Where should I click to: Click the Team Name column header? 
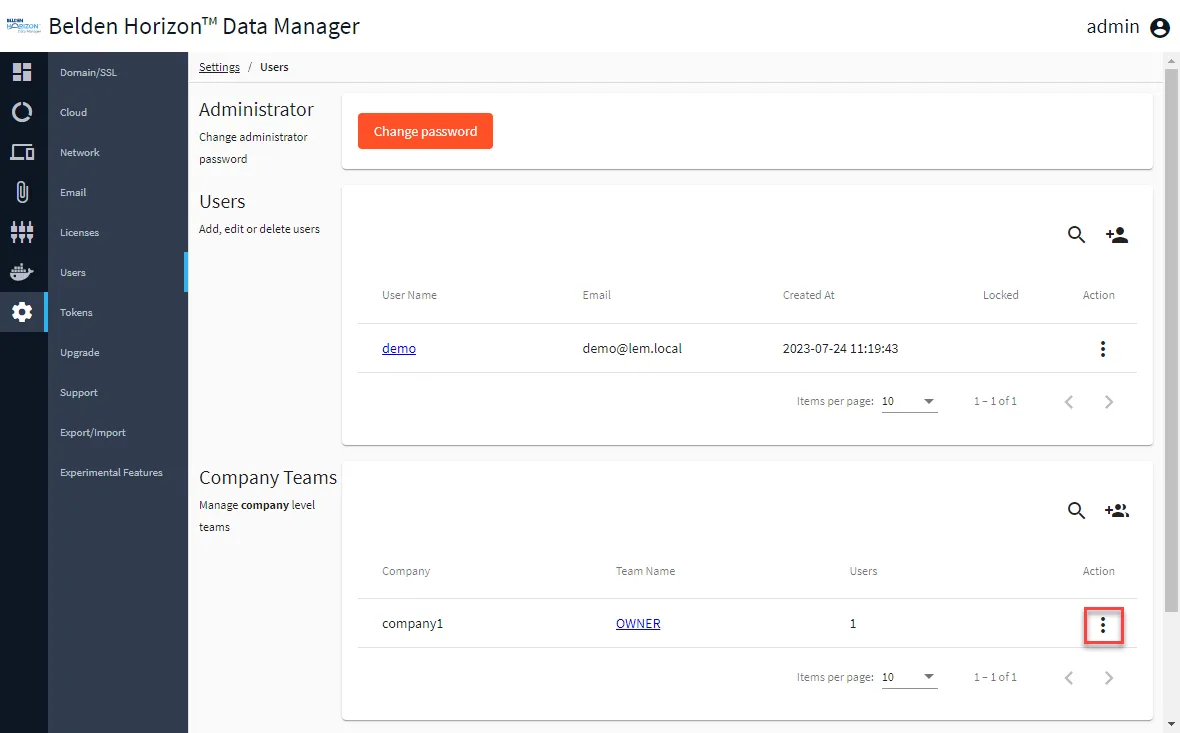point(645,570)
